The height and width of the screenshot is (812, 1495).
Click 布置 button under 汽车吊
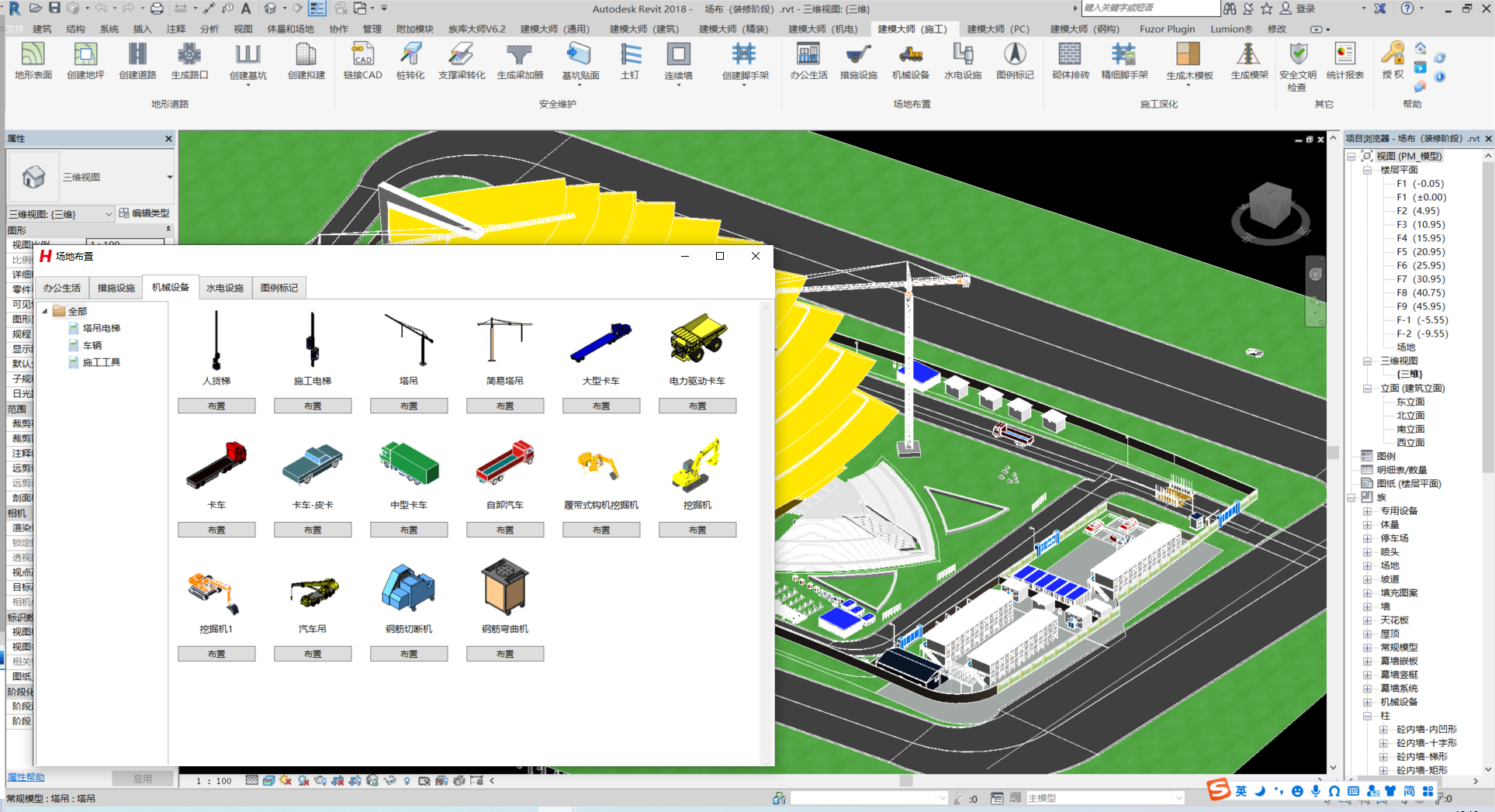(313, 654)
